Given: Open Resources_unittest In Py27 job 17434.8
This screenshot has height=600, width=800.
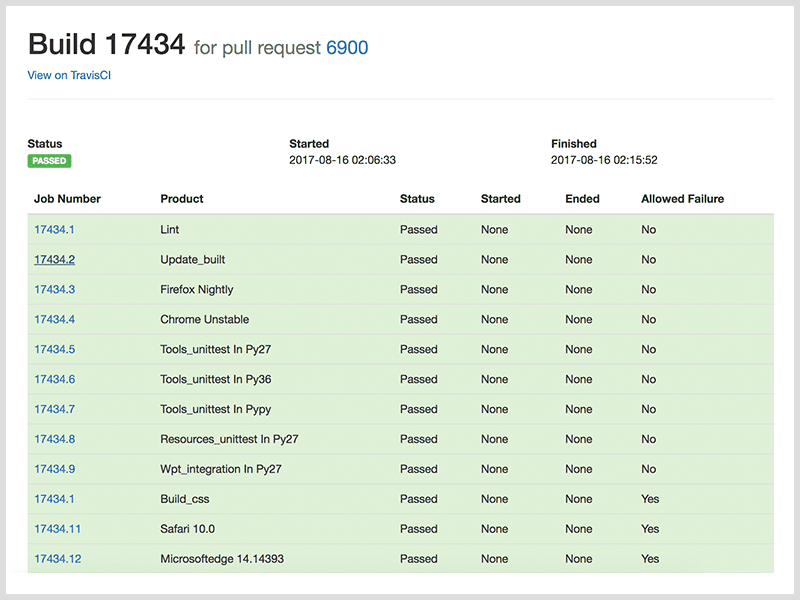Looking at the screenshot, I should tap(53, 439).
